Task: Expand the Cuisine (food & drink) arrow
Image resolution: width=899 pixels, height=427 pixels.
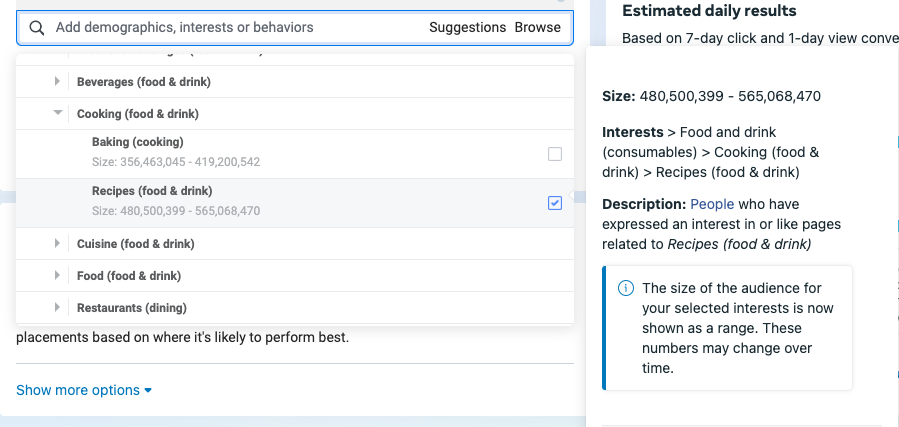Action: (58, 244)
